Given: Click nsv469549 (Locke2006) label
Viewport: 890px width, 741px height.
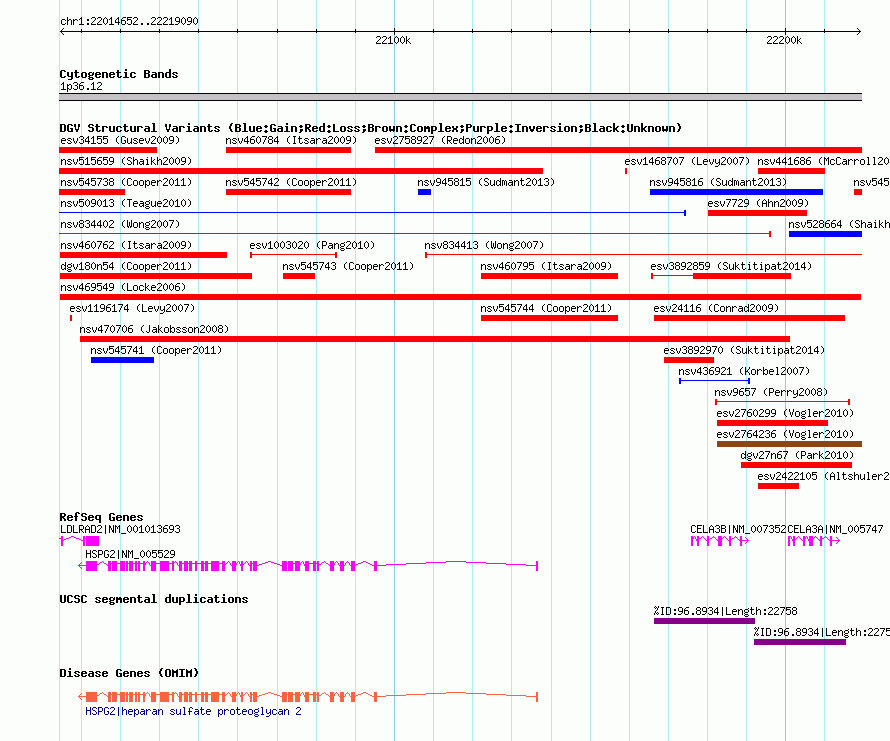Looking at the screenshot, I should tap(123, 287).
